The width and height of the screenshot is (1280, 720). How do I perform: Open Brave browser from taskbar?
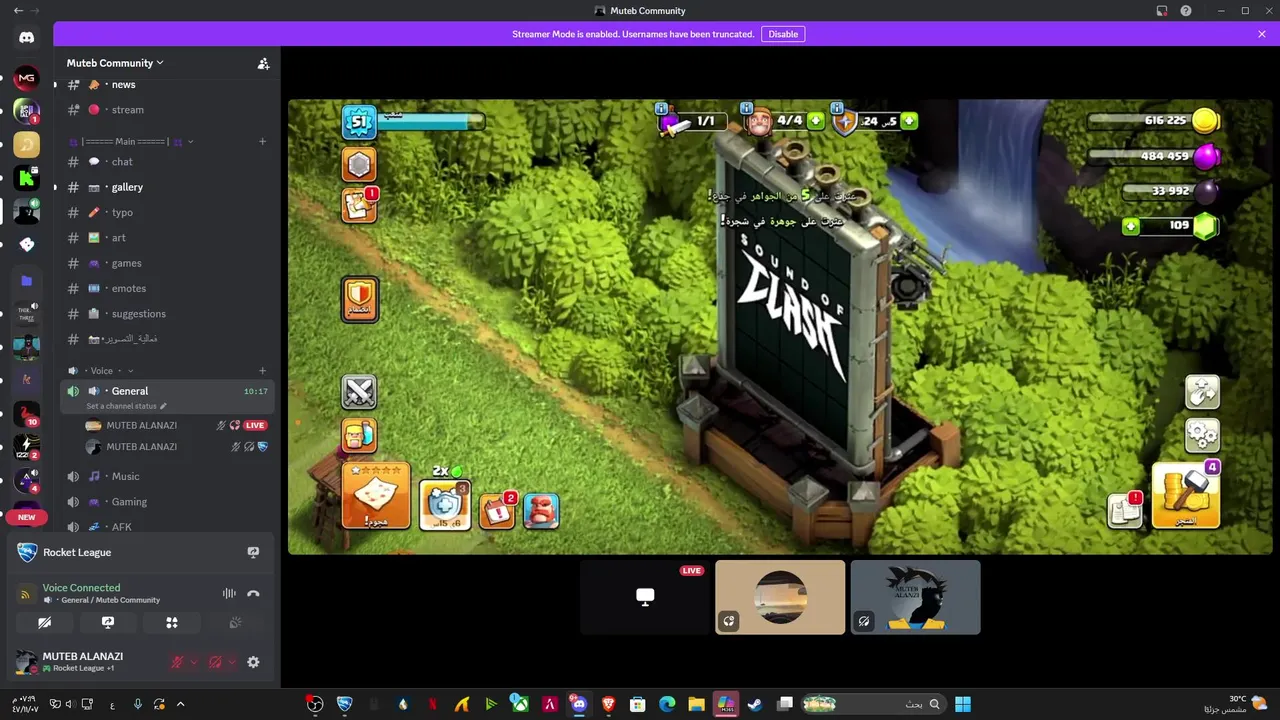[608, 704]
